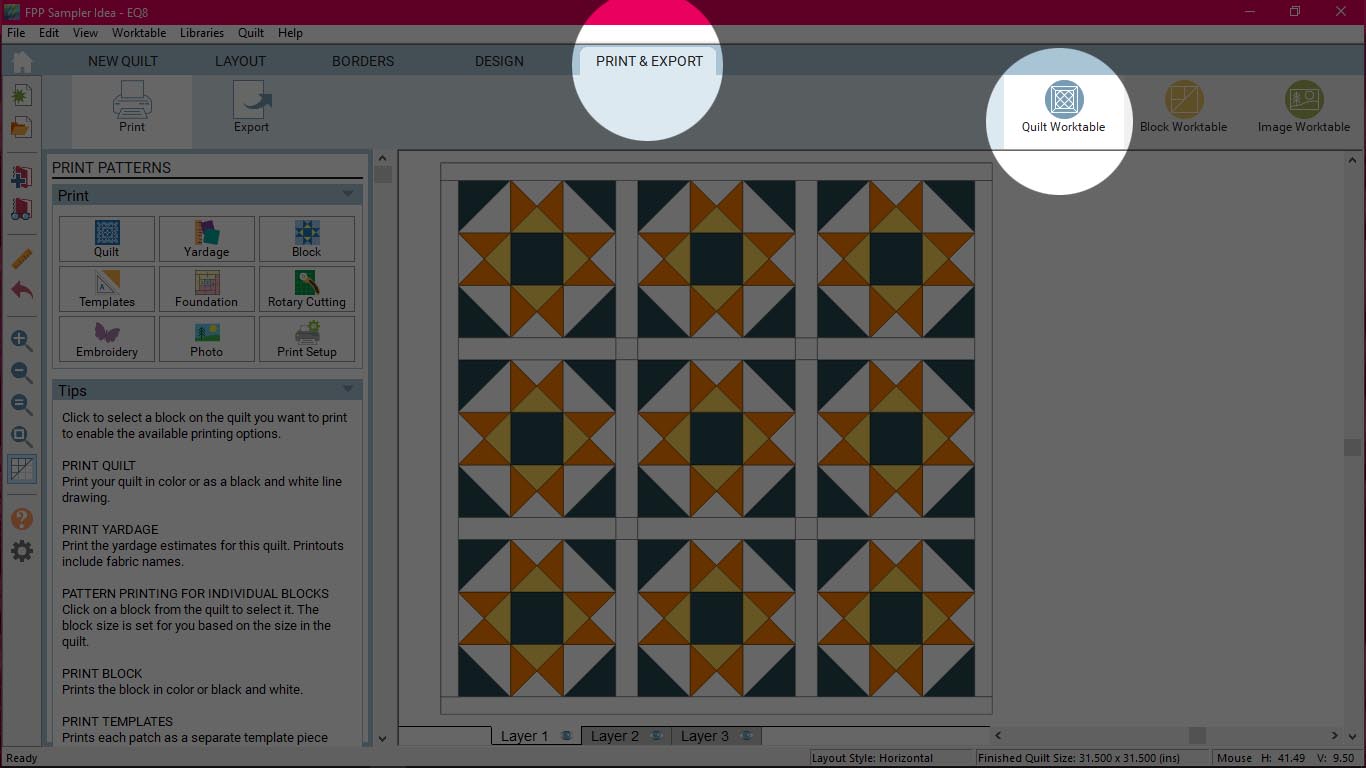Select the PRINT & EXPORT tab
The height and width of the screenshot is (768, 1366).
click(x=649, y=61)
